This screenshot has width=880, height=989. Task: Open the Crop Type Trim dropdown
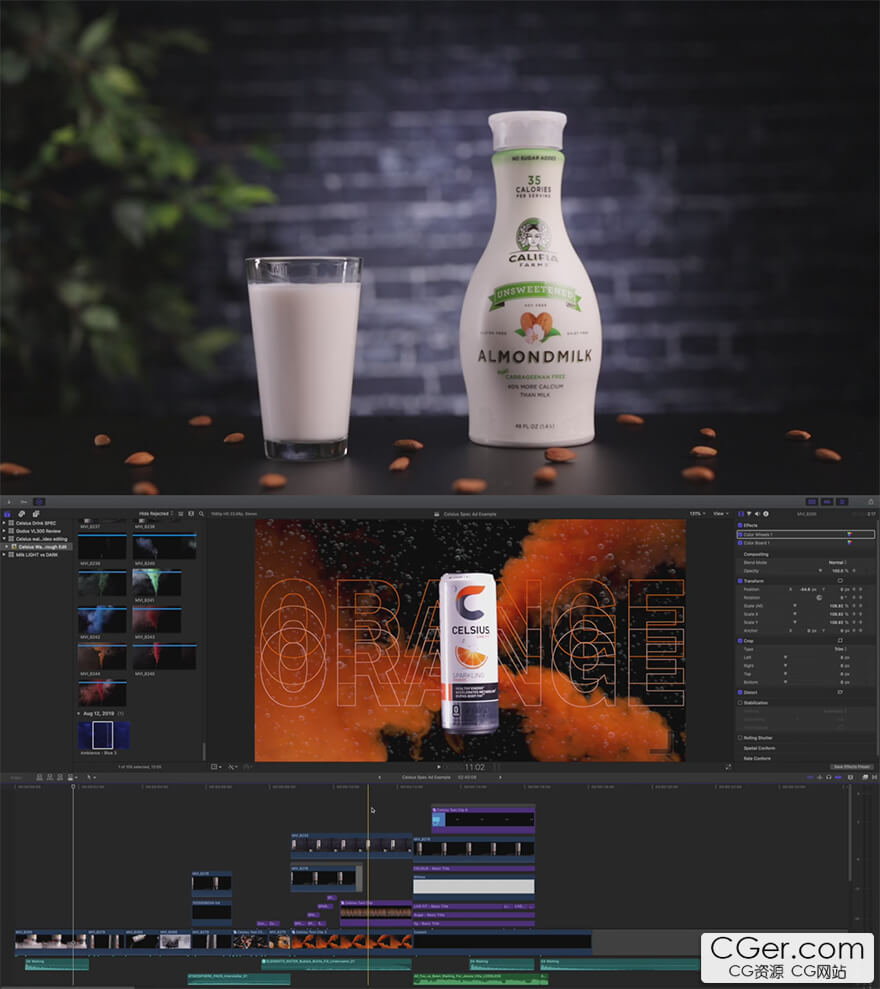tap(840, 649)
